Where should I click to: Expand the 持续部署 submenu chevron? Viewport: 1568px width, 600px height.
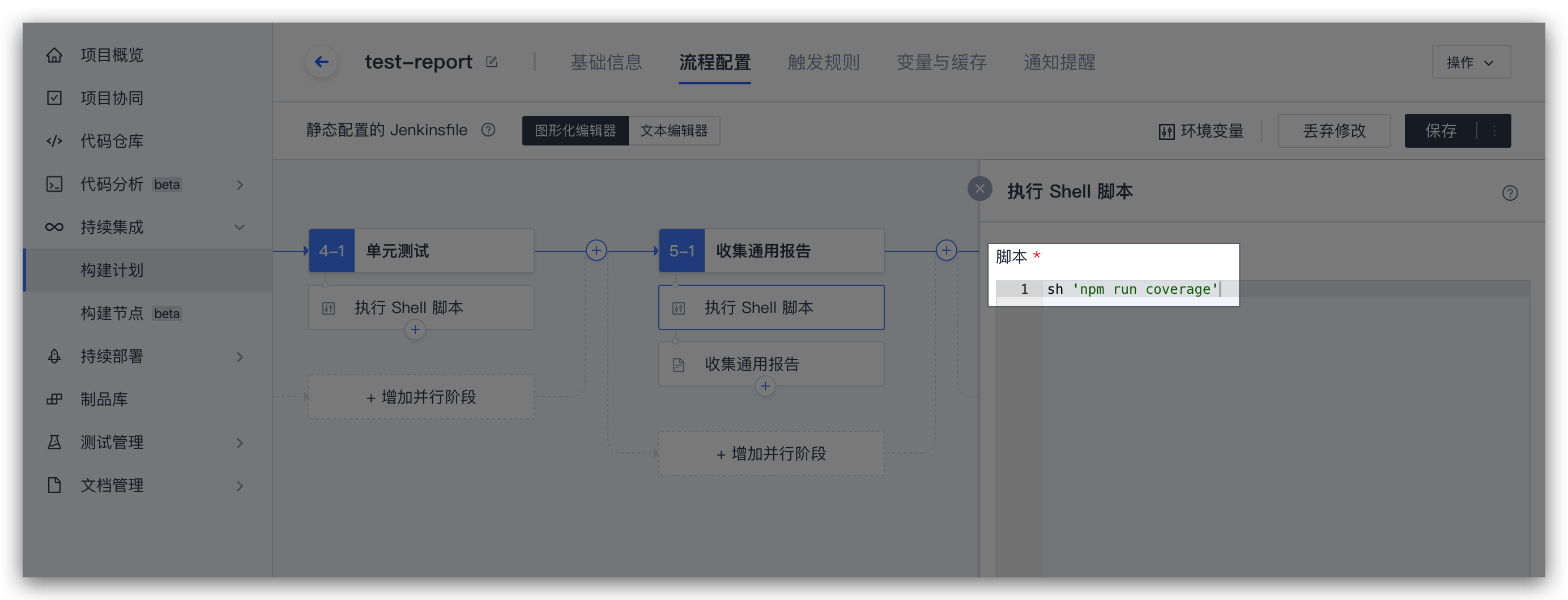(240, 357)
